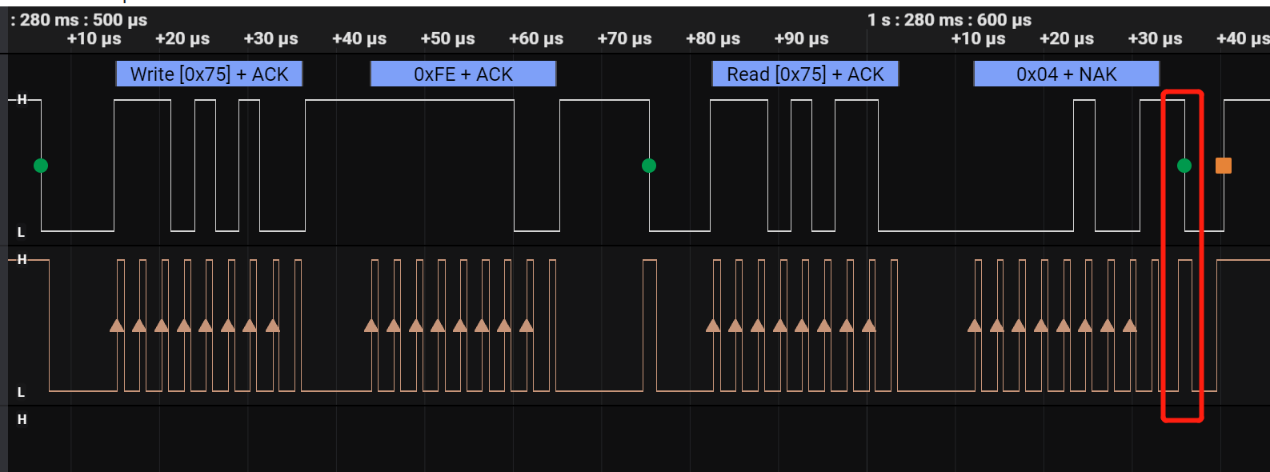The image size is (1270, 472).
Task: Click the orange square stop condition marker
Action: click(x=1223, y=166)
